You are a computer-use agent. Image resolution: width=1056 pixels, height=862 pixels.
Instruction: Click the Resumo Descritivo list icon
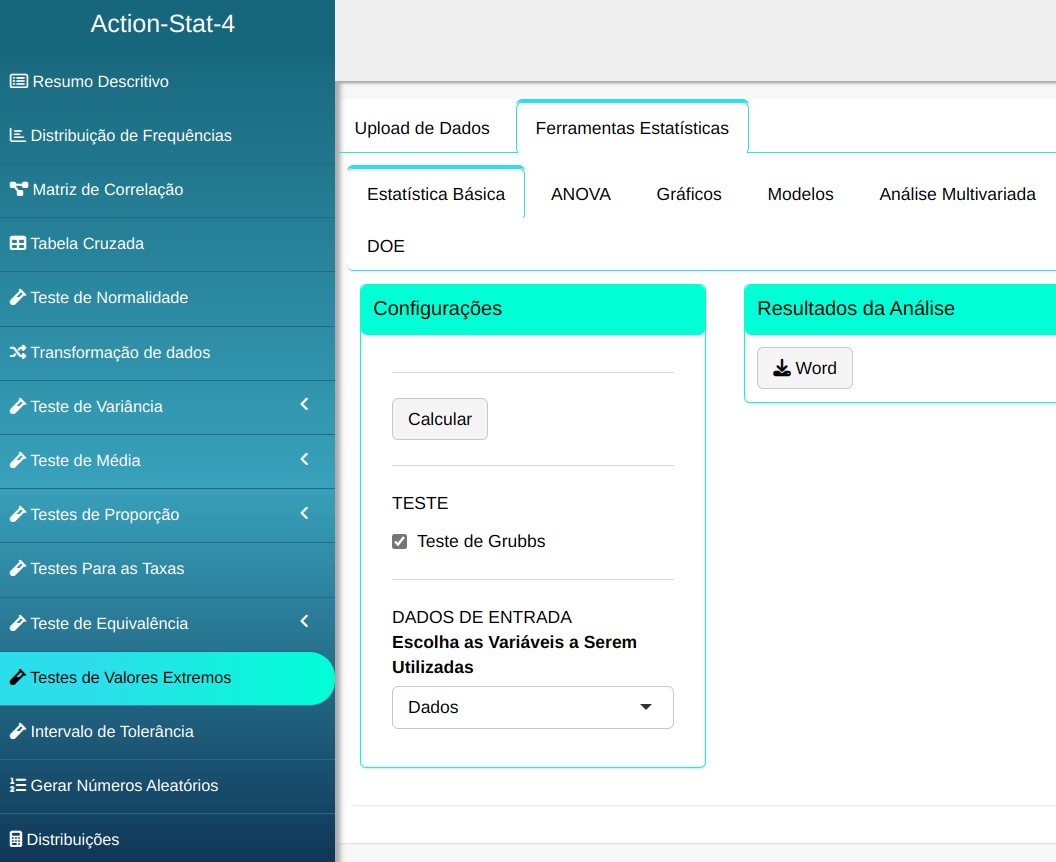18,82
